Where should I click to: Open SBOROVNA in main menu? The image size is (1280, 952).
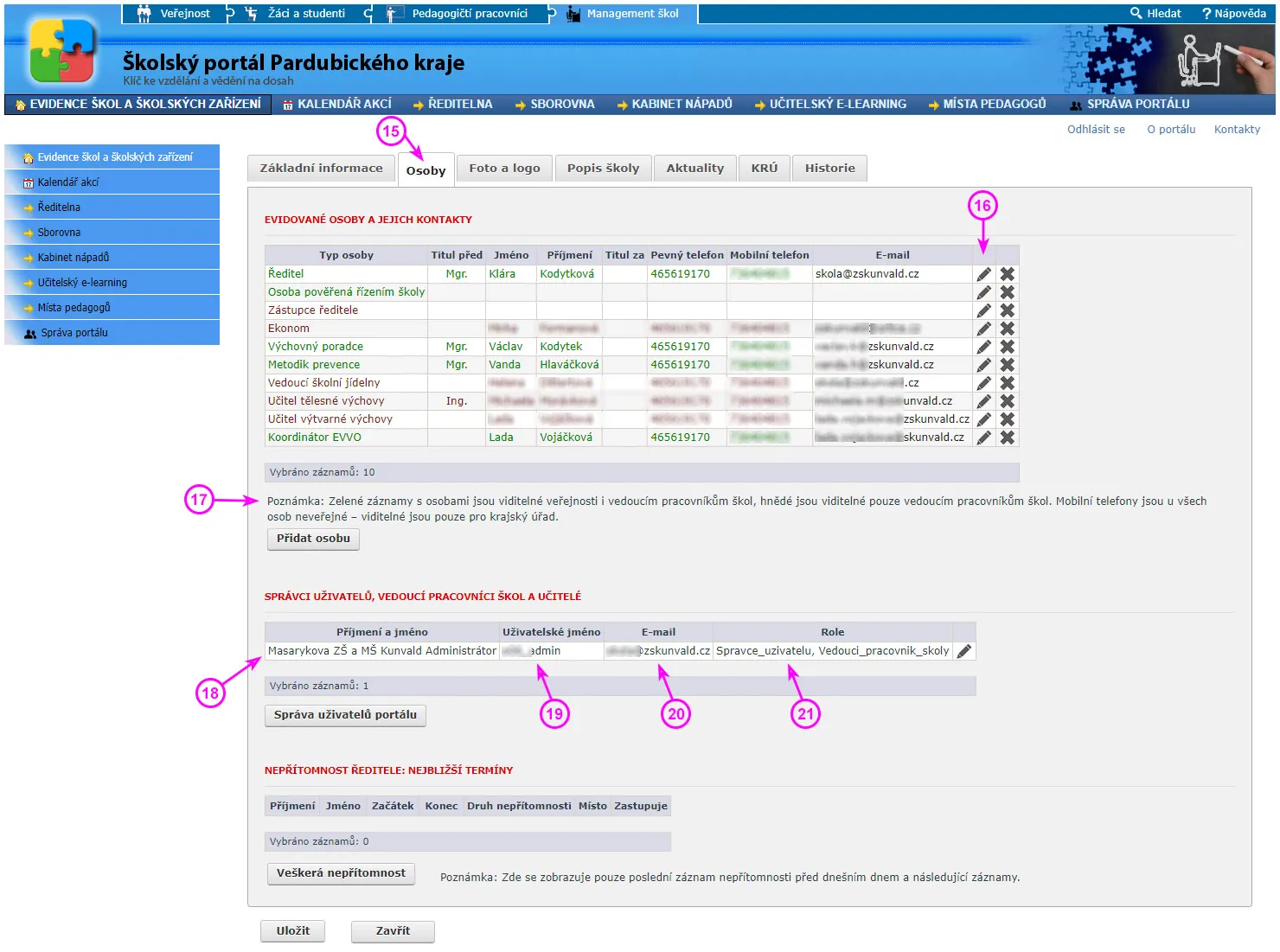(x=554, y=105)
